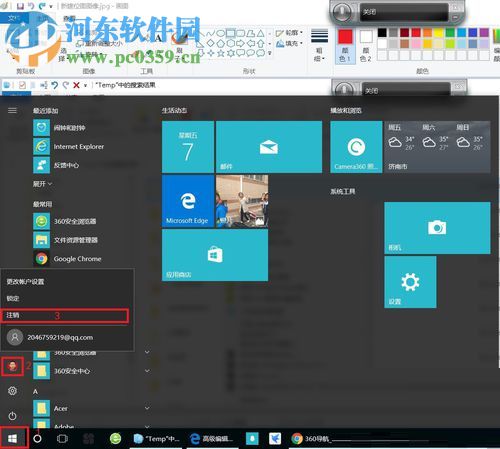
Task: Toggle the hamburger menu at the Start menu top
Action: [12, 110]
